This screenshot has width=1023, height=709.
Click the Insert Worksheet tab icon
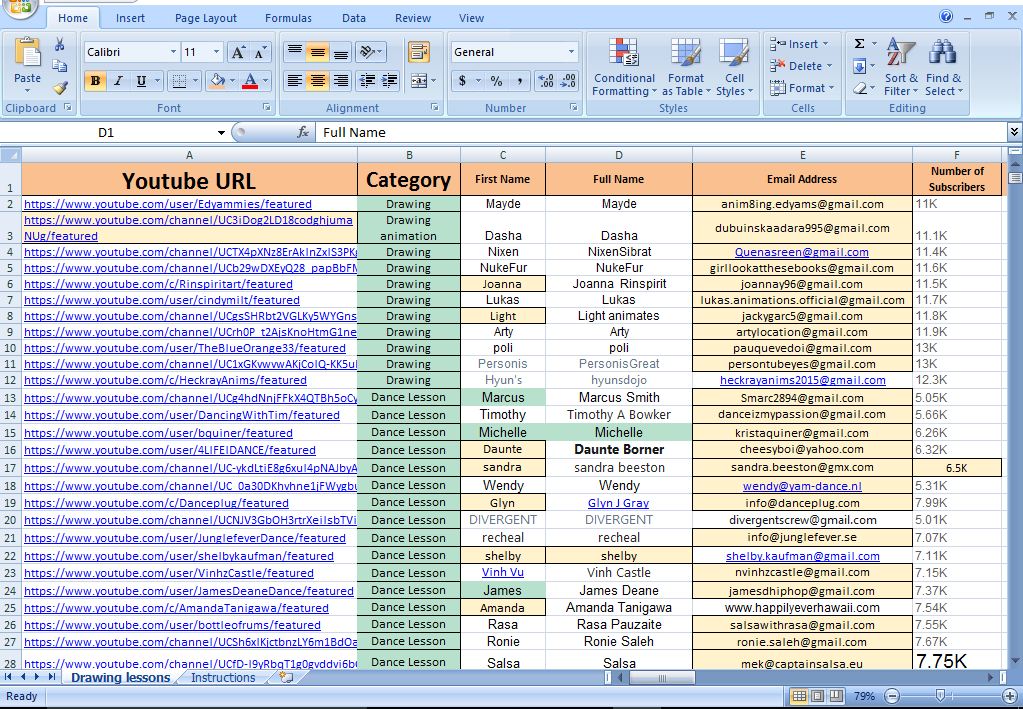pyautogui.click(x=286, y=677)
